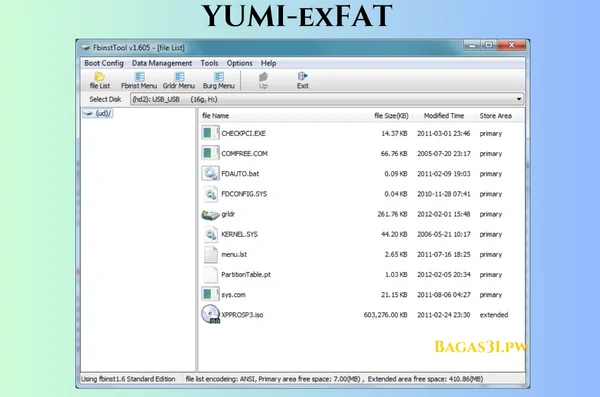Sort by file Size(KB) column header

point(391,116)
